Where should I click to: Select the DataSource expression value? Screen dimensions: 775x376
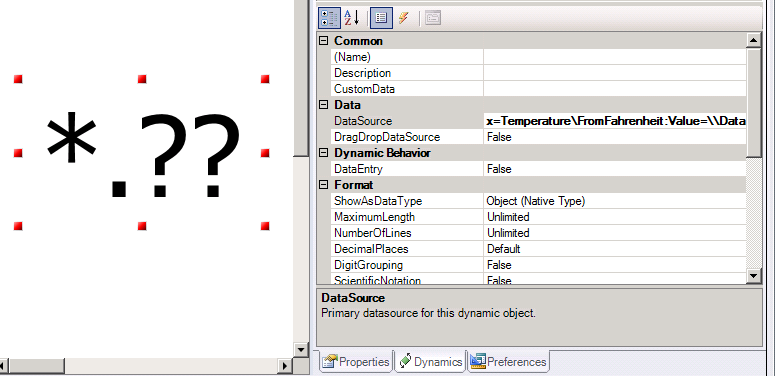[614, 121]
